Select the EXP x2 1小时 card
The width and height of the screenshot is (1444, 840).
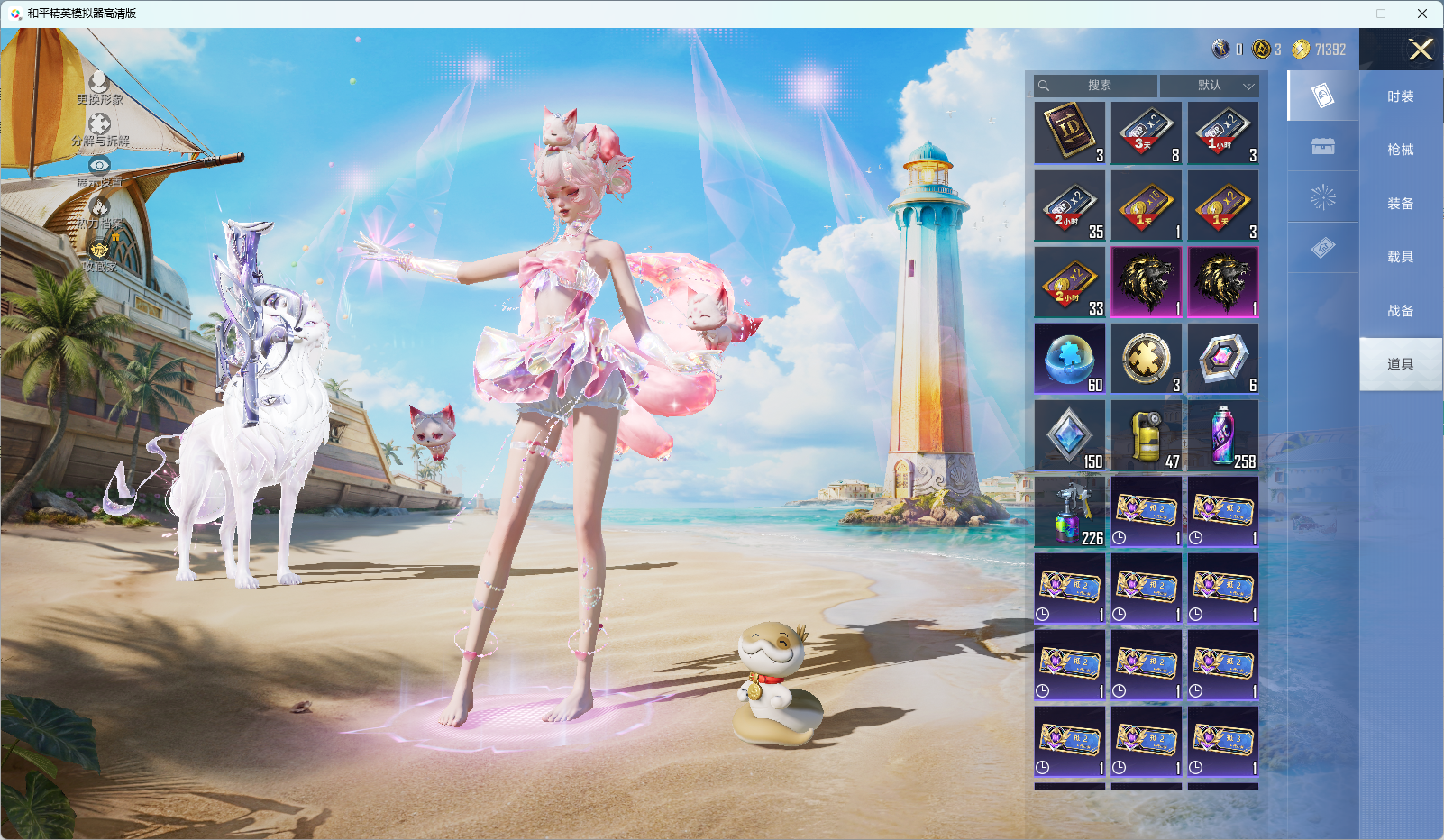1223,132
